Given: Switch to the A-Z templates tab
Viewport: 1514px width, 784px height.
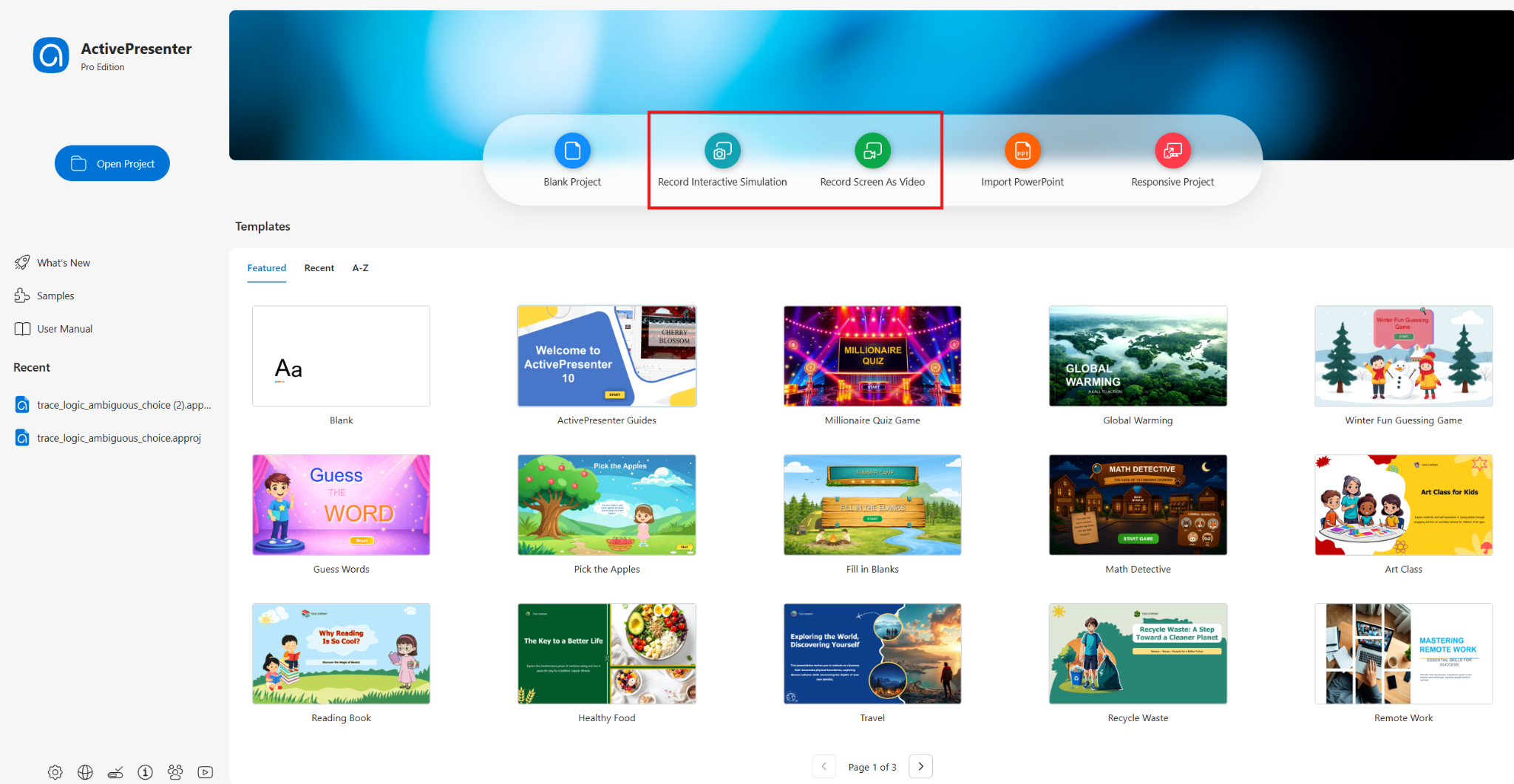Looking at the screenshot, I should 361,267.
